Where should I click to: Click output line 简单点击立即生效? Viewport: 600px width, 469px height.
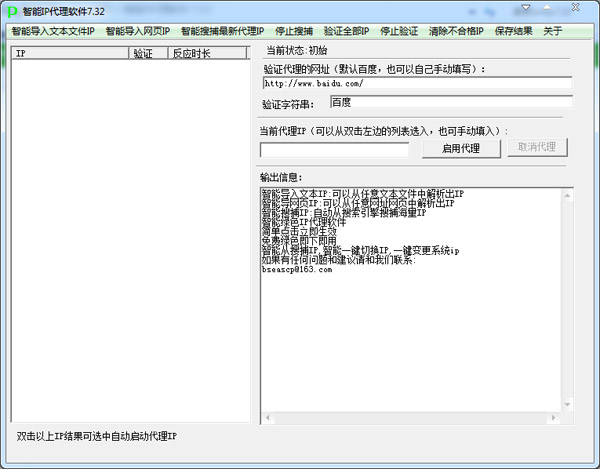tap(299, 231)
